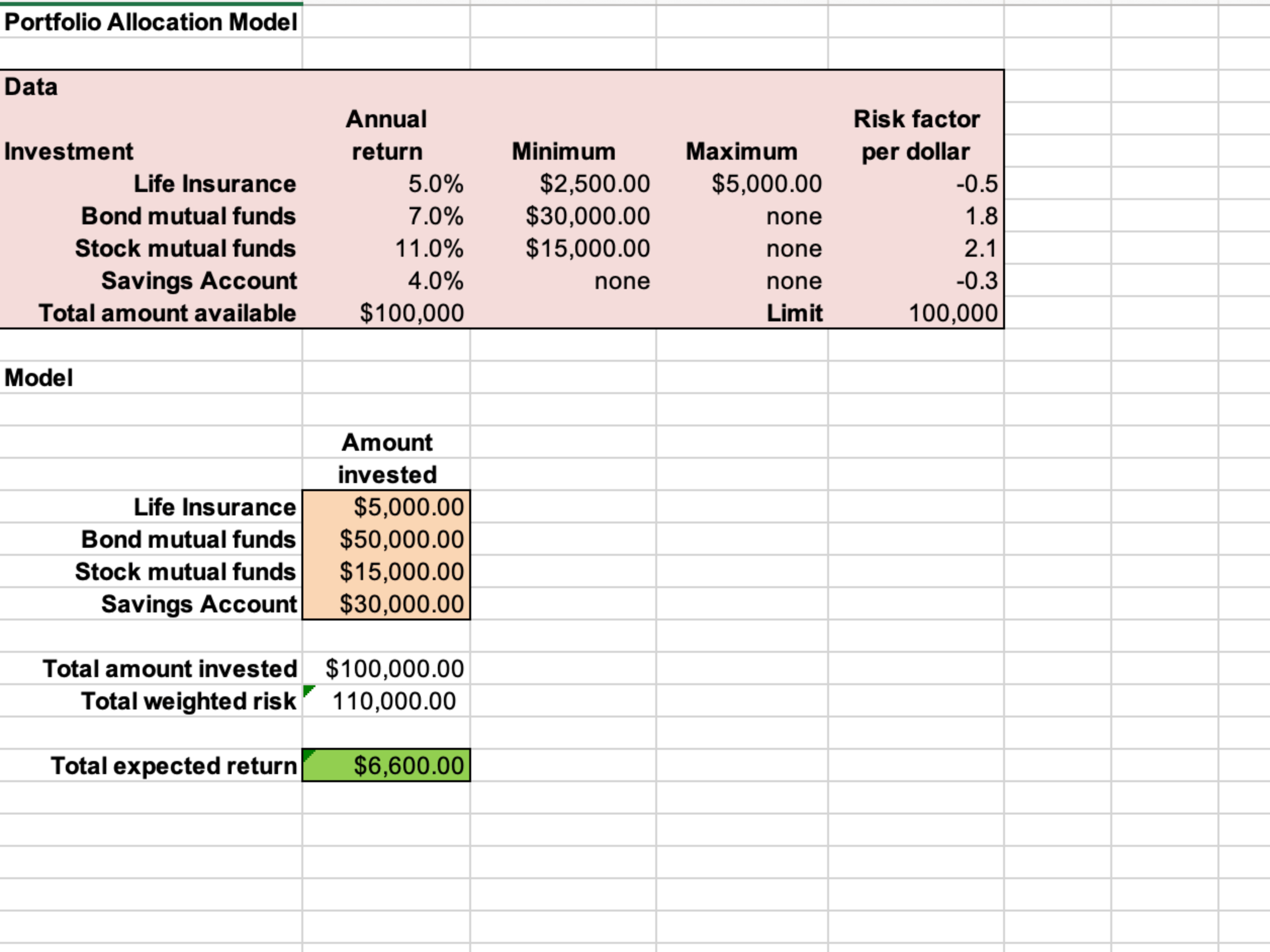
Task: Select the $15,000.00 minimum cell
Action: 563,249
